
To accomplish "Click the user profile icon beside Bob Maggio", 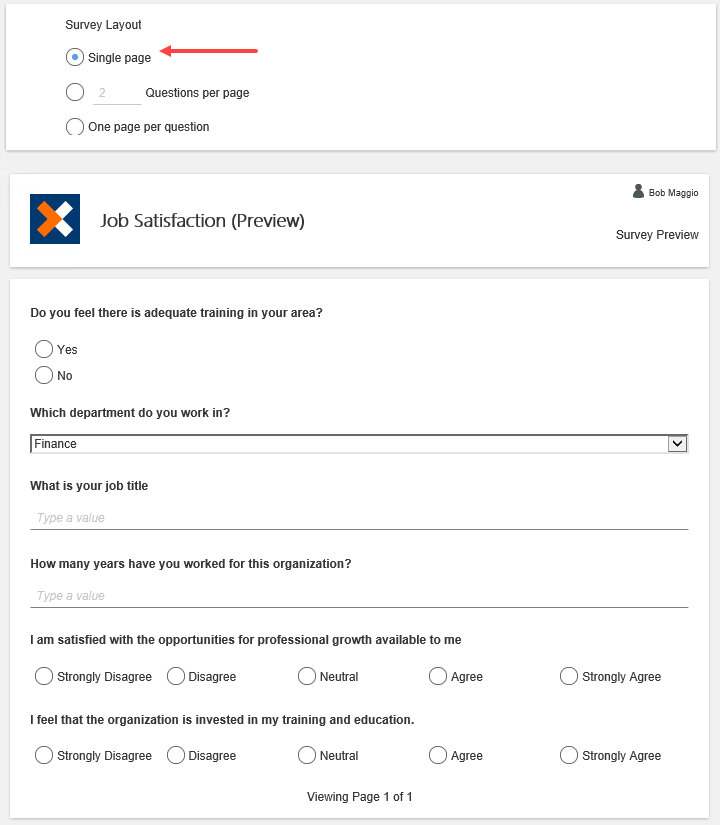I will [637, 192].
